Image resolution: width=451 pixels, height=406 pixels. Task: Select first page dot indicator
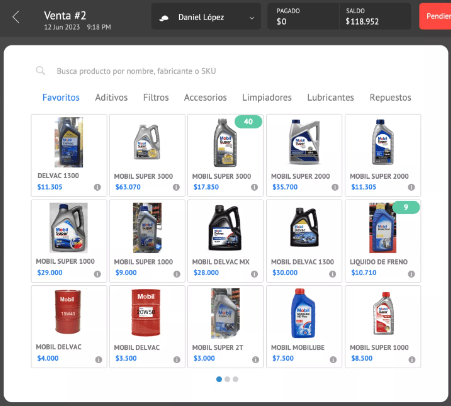click(219, 379)
